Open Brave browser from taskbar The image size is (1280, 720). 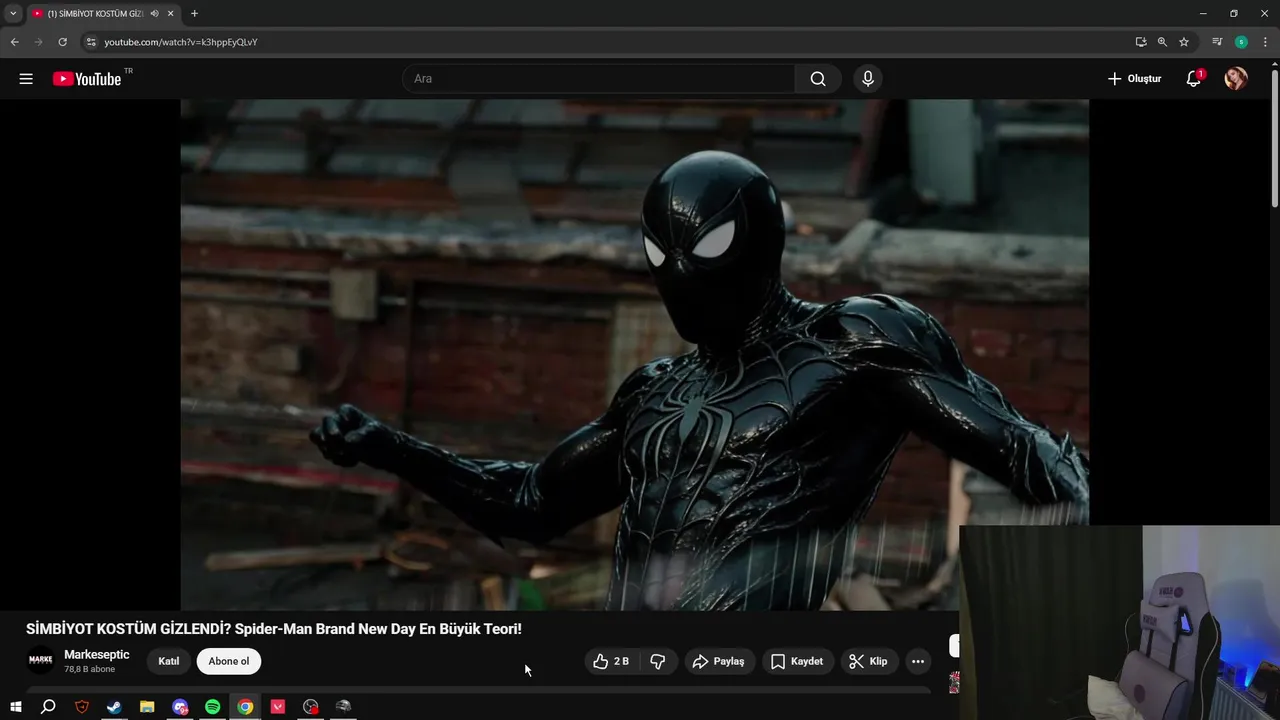[82, 707]
